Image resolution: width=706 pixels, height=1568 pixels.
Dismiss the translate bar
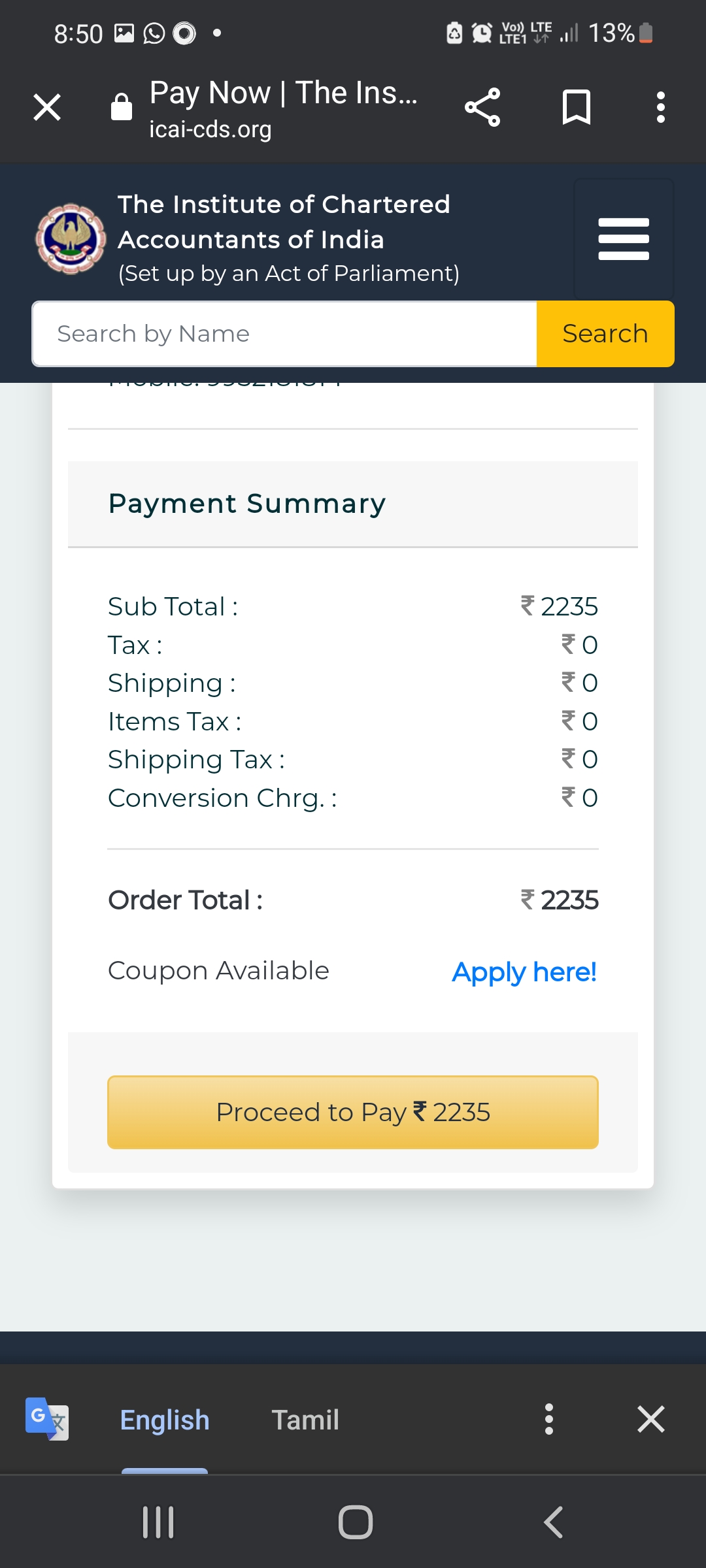tap(651, 1419)
